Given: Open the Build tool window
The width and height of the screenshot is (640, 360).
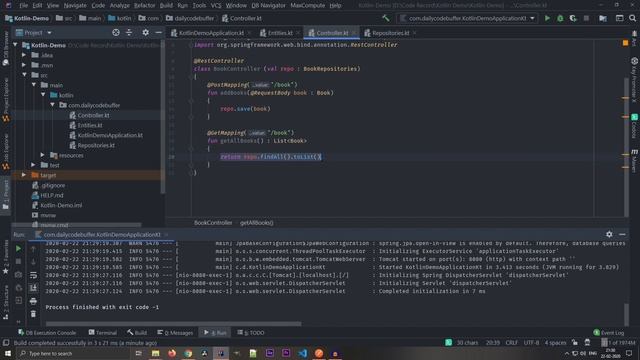Looking at the screenshot, I should click(137, 333).
